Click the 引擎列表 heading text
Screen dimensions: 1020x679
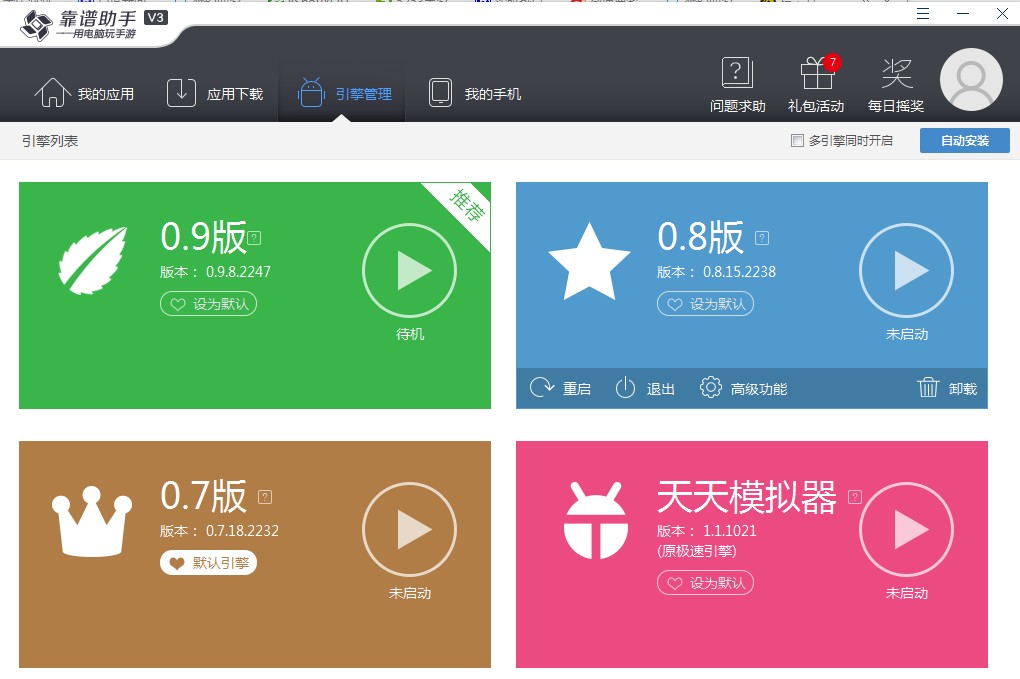pyautogui.click(x=50, y=141)
